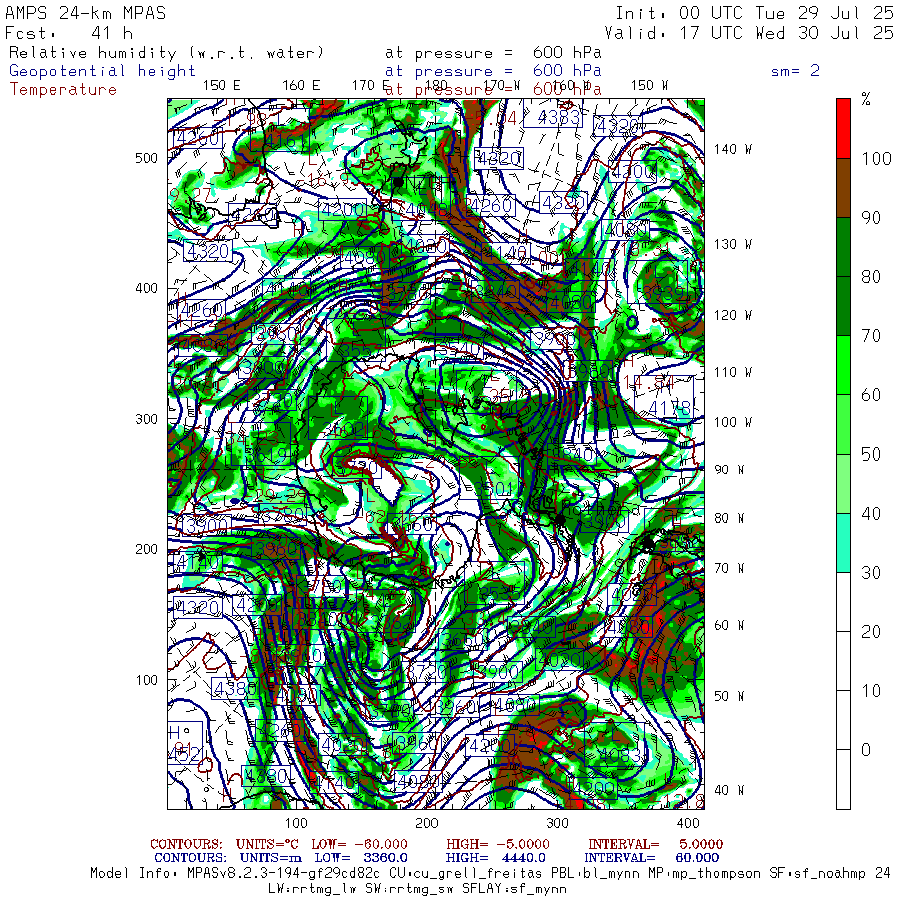Click 'Valid: 17 UTC Wed 30 Jul 25' text

(749, 33)
